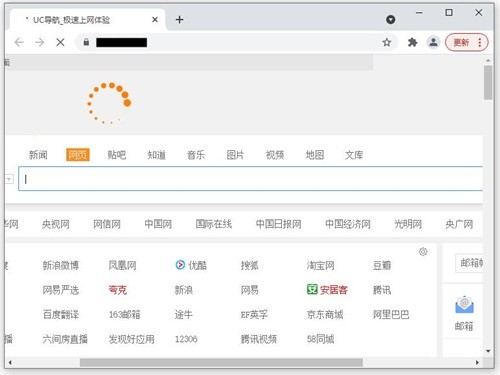Open the search engine dropdown arrow
500x375 pixels.
click(9, 179)
